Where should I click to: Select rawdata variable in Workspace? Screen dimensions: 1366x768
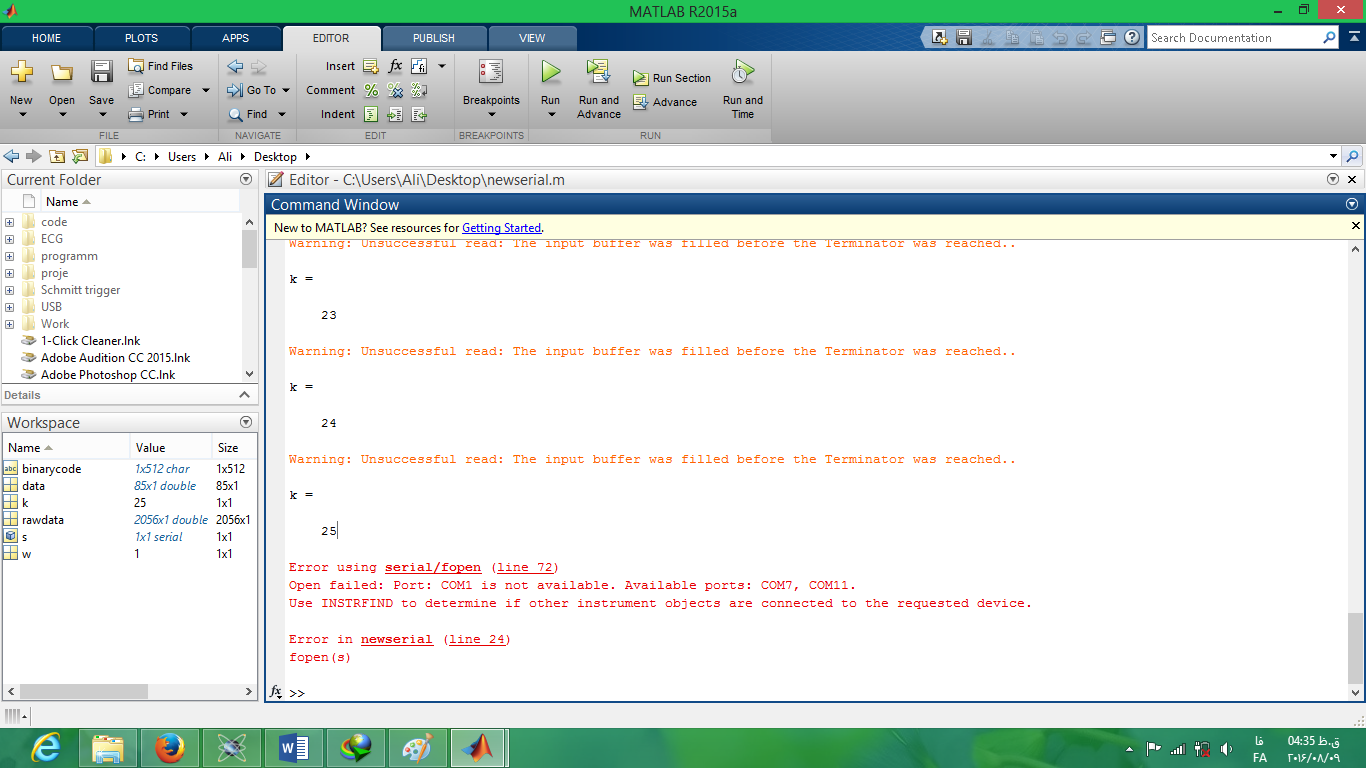click(x=129, y=520)
